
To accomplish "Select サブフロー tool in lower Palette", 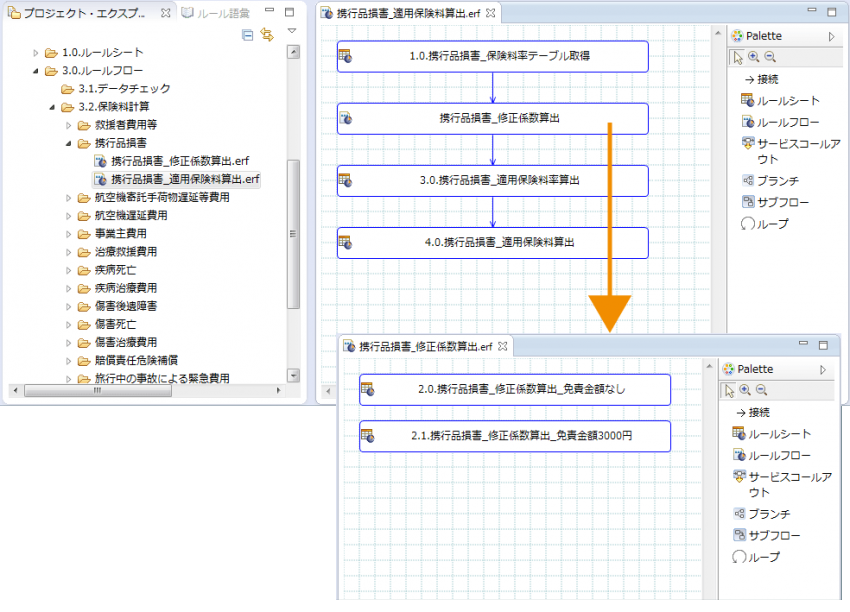I will point(768,535).
